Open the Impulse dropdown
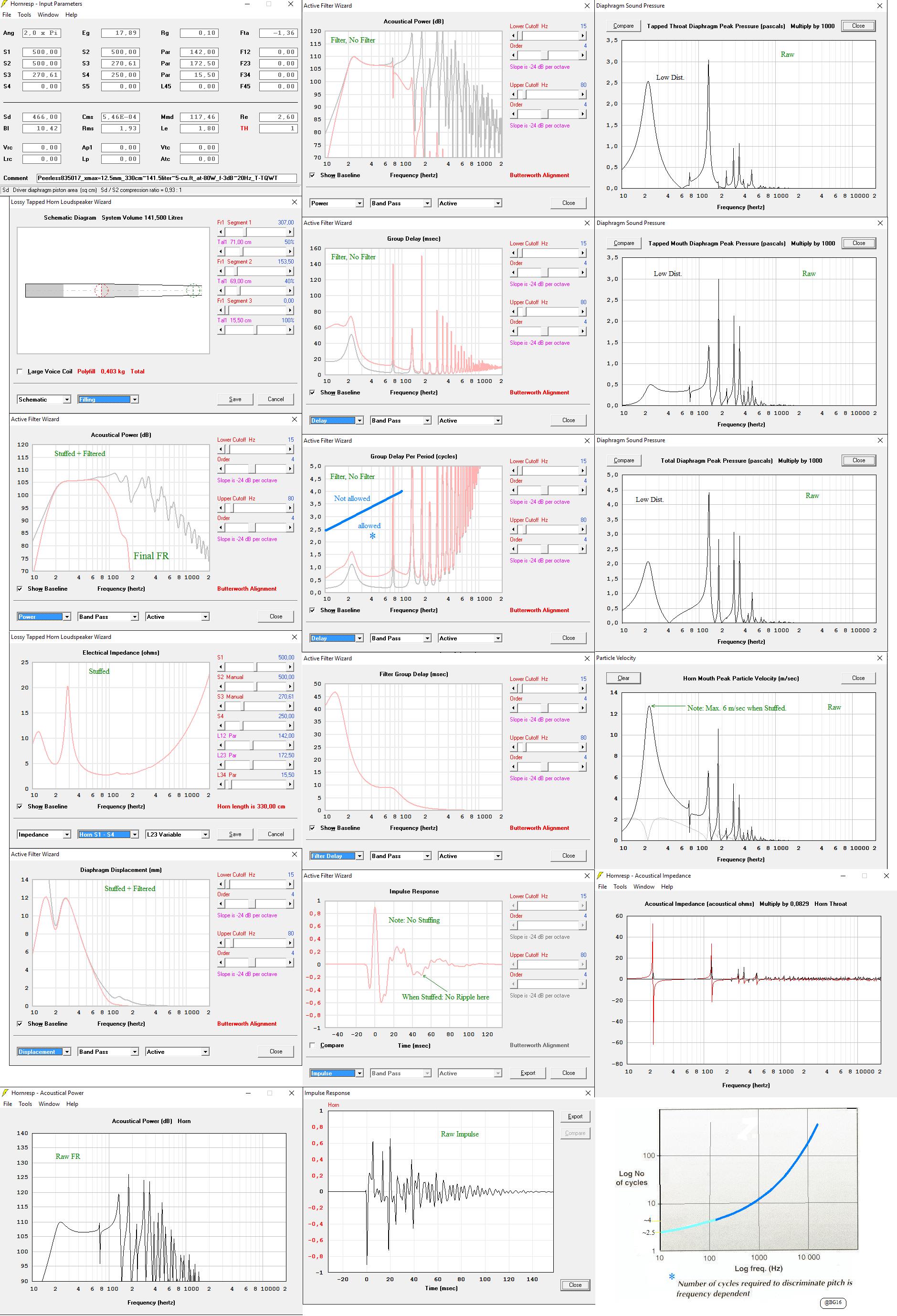 [337, 1073]
